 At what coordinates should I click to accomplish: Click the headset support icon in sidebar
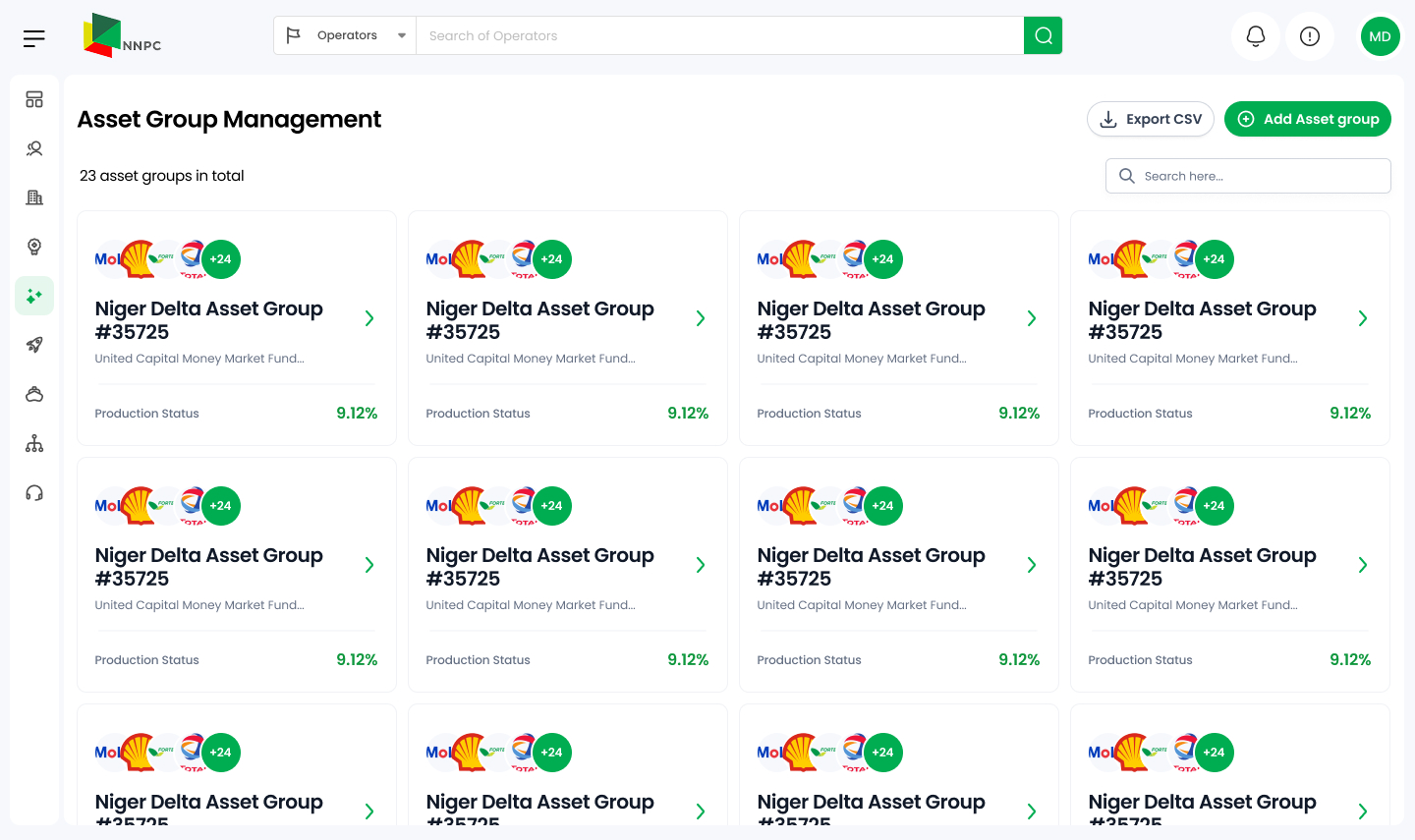pyautogui.click(x=34, y=492)
